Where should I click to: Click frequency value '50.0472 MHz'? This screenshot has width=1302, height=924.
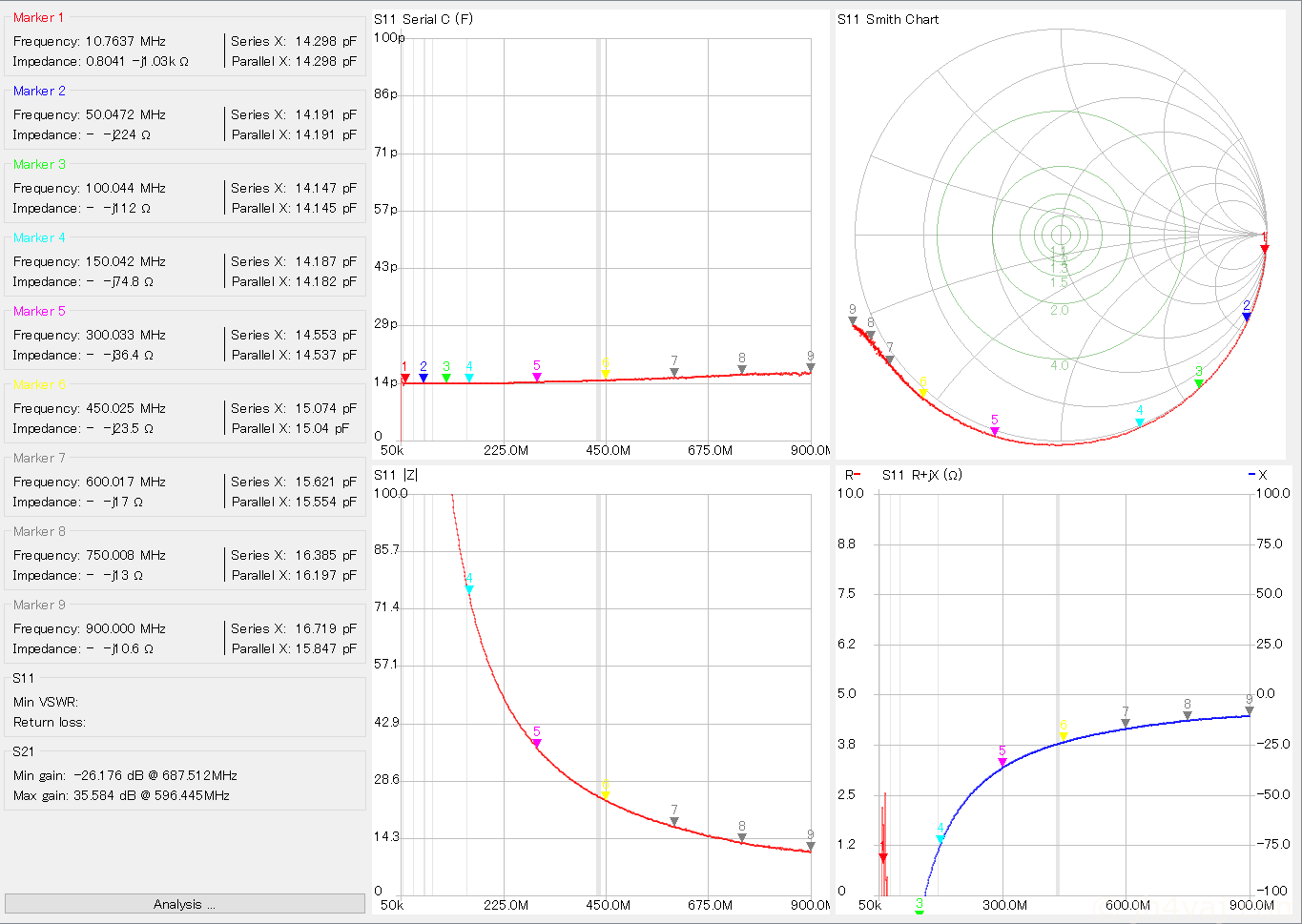pos(125,114)
